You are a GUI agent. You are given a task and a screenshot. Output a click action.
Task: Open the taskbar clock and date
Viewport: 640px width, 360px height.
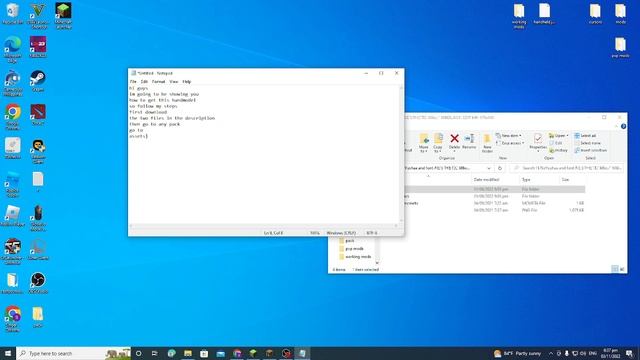coord(610,353)
